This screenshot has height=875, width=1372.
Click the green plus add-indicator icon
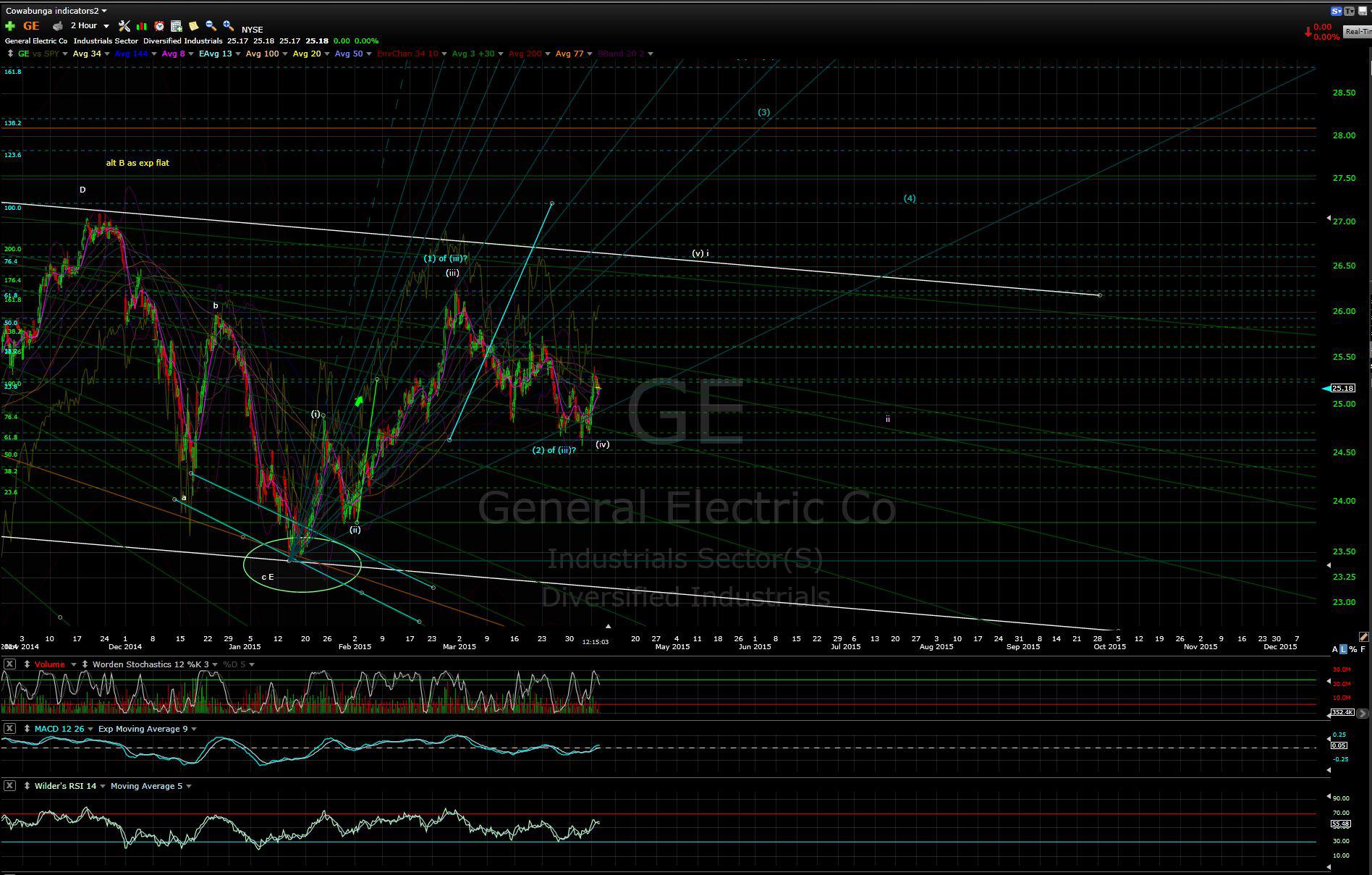click(10, 26)
